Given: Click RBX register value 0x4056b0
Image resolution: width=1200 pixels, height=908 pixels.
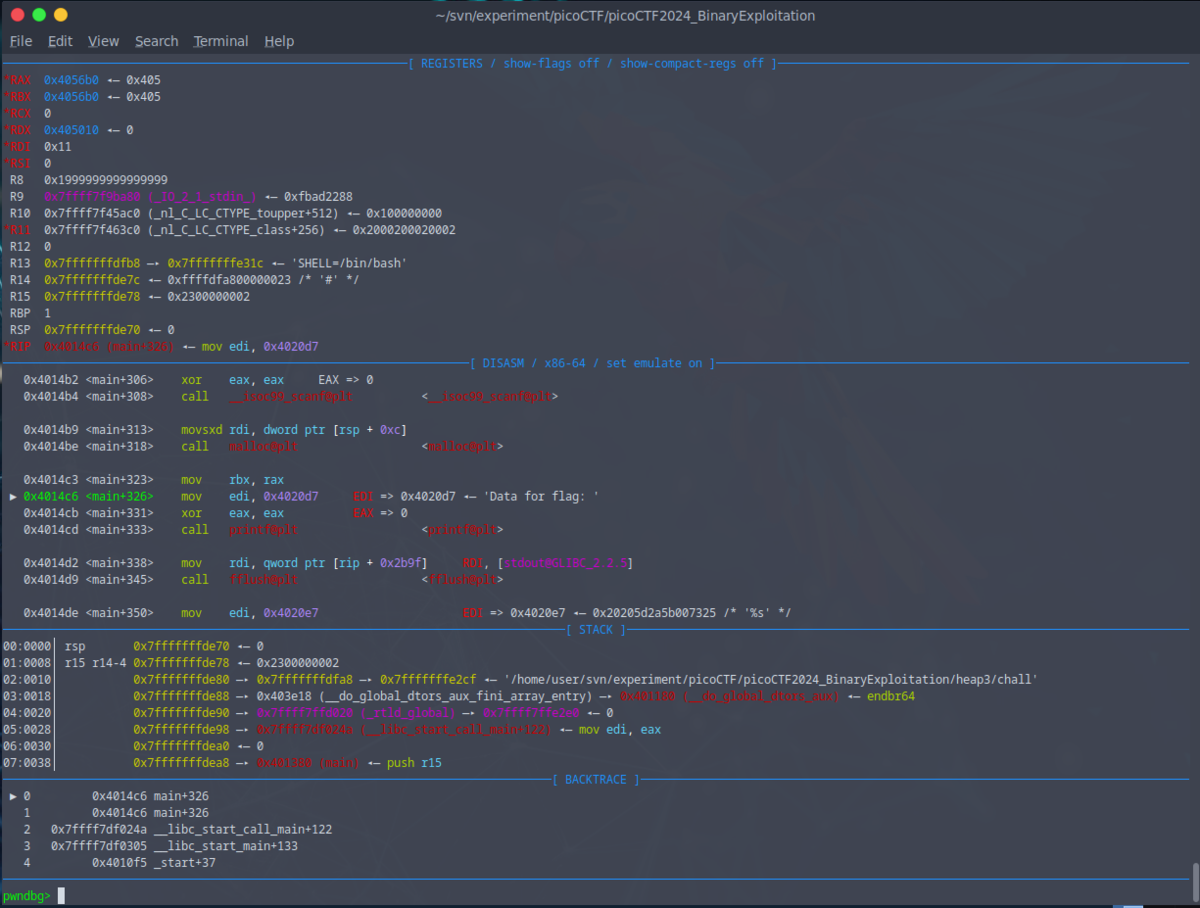Looking at the screenshot, I should click(71, 97).
